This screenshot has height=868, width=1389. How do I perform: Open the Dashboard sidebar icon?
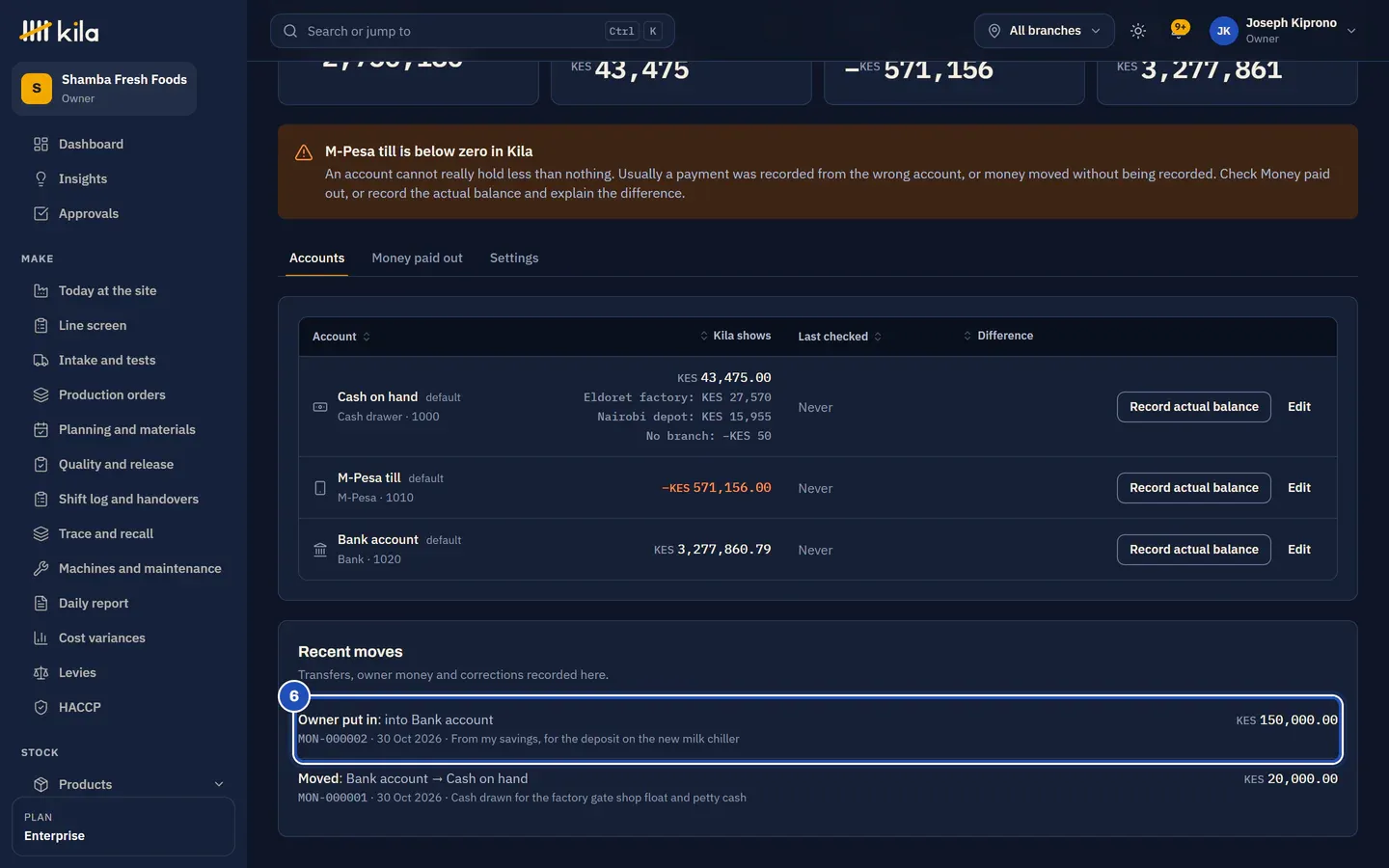click(x=41, y=145)
